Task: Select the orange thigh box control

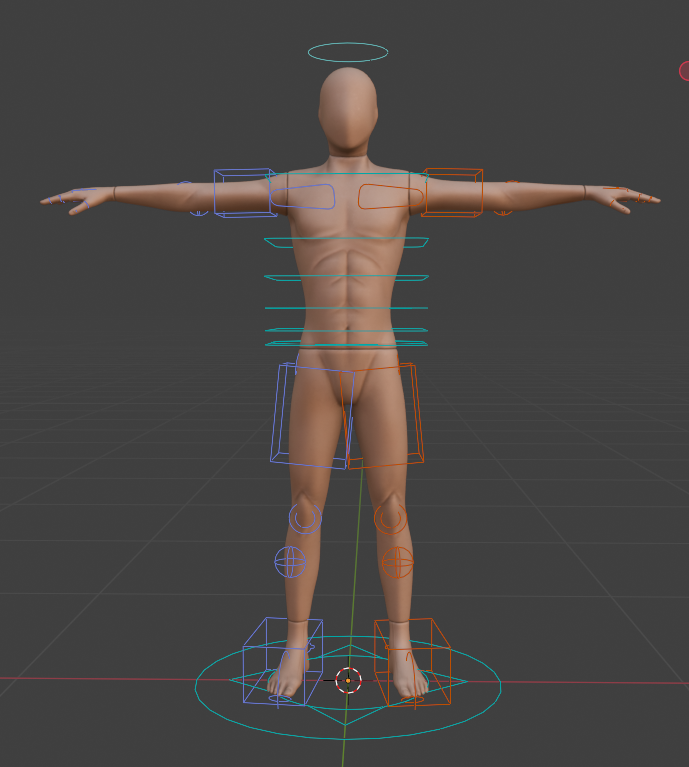Action: coord(382,416)
